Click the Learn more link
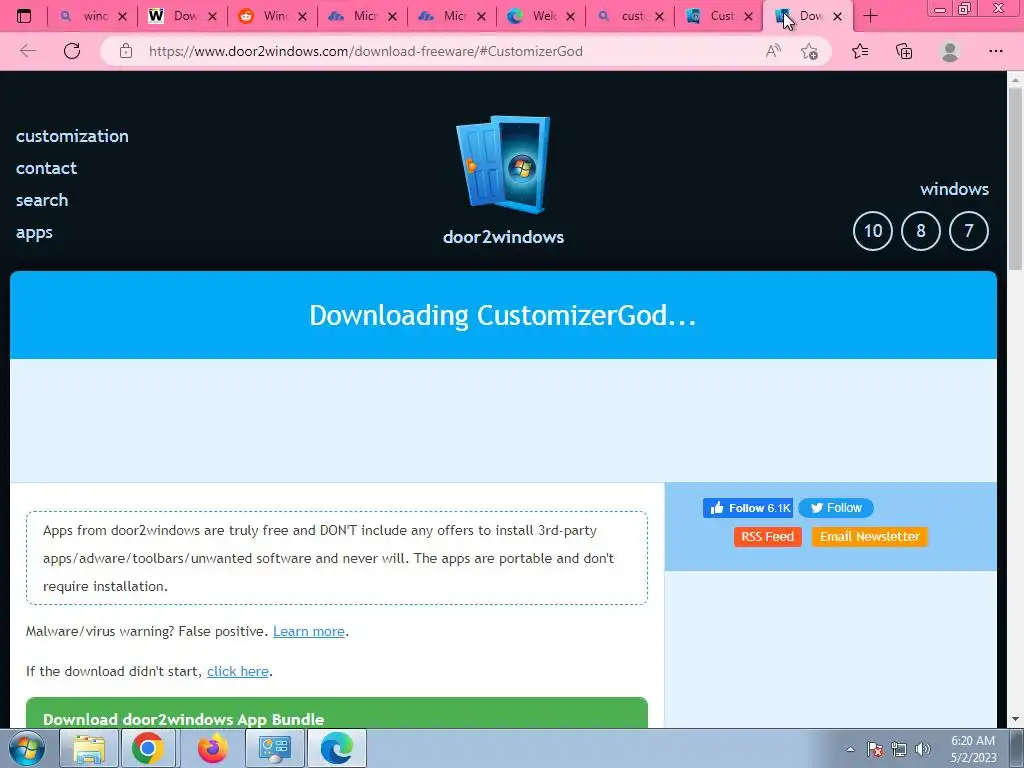1024x768 pixels. coord(309,632)
